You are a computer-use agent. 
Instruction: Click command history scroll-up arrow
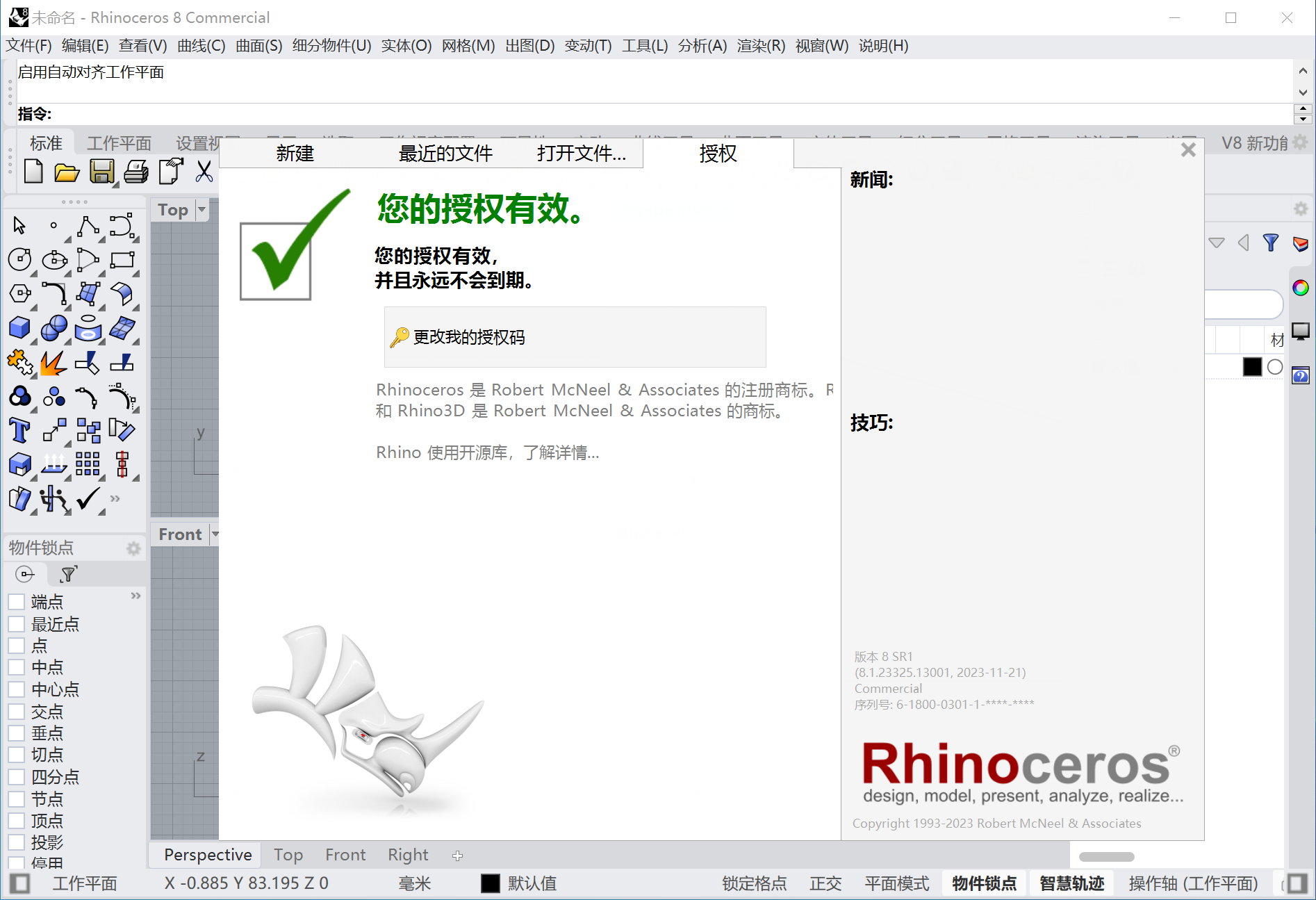[x=1303, y=70]
